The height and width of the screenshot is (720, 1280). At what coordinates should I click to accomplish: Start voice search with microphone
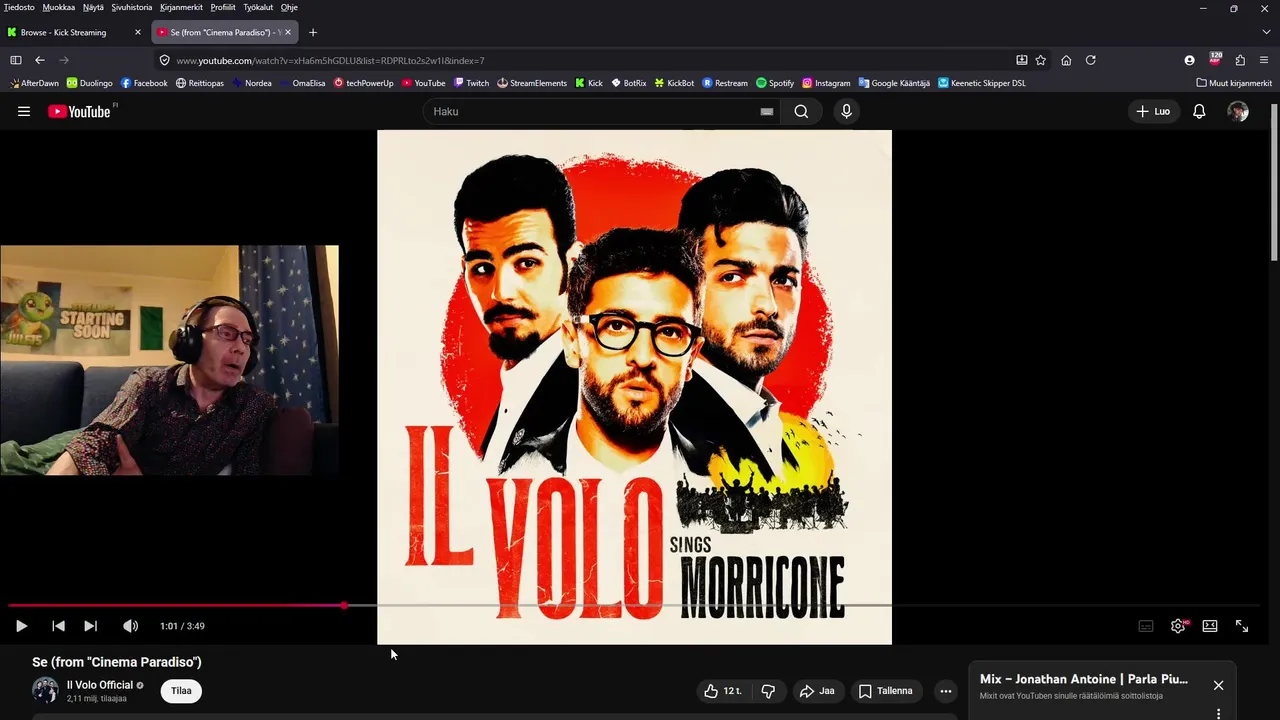(846, 111)
